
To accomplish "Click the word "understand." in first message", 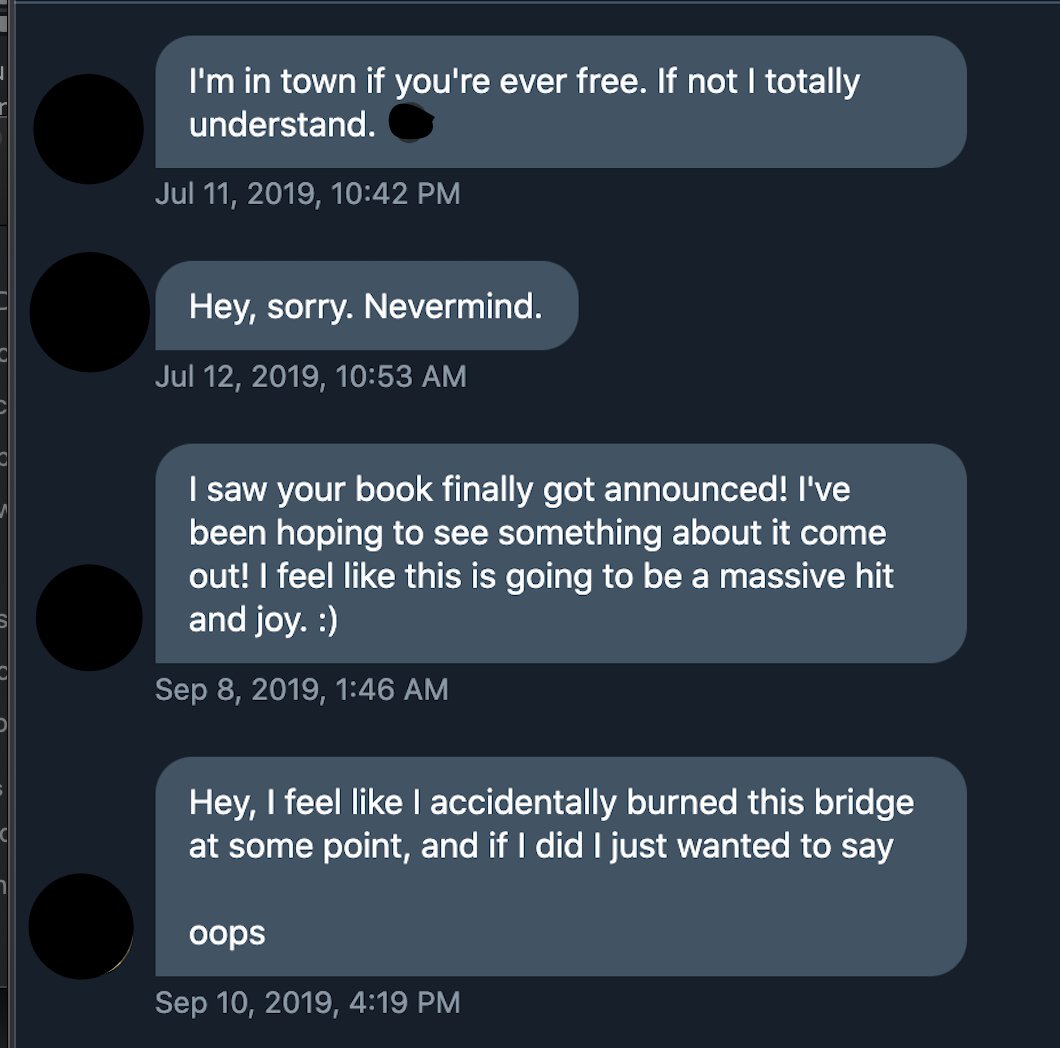I will point(283,124).
